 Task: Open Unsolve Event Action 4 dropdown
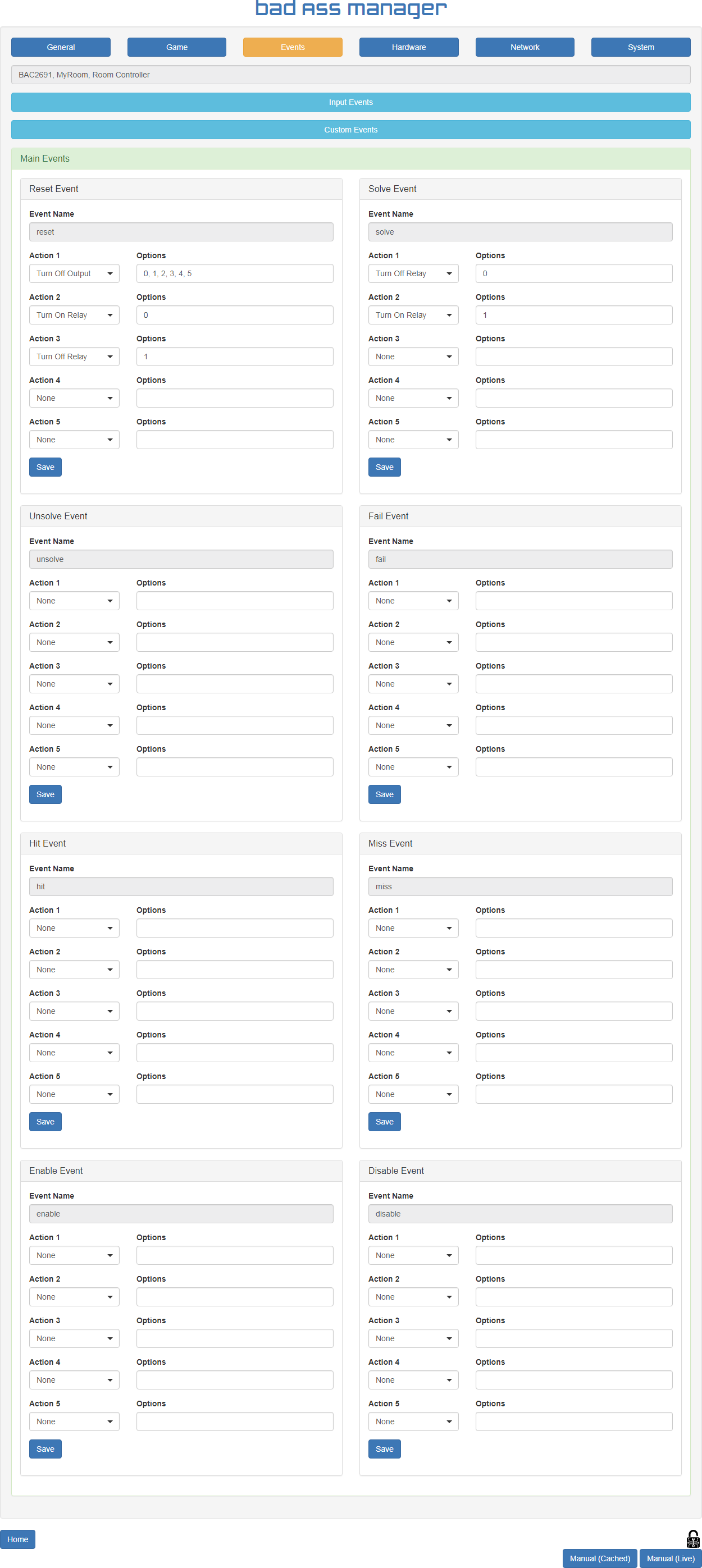pyautogui.click(x=74, y=725)
